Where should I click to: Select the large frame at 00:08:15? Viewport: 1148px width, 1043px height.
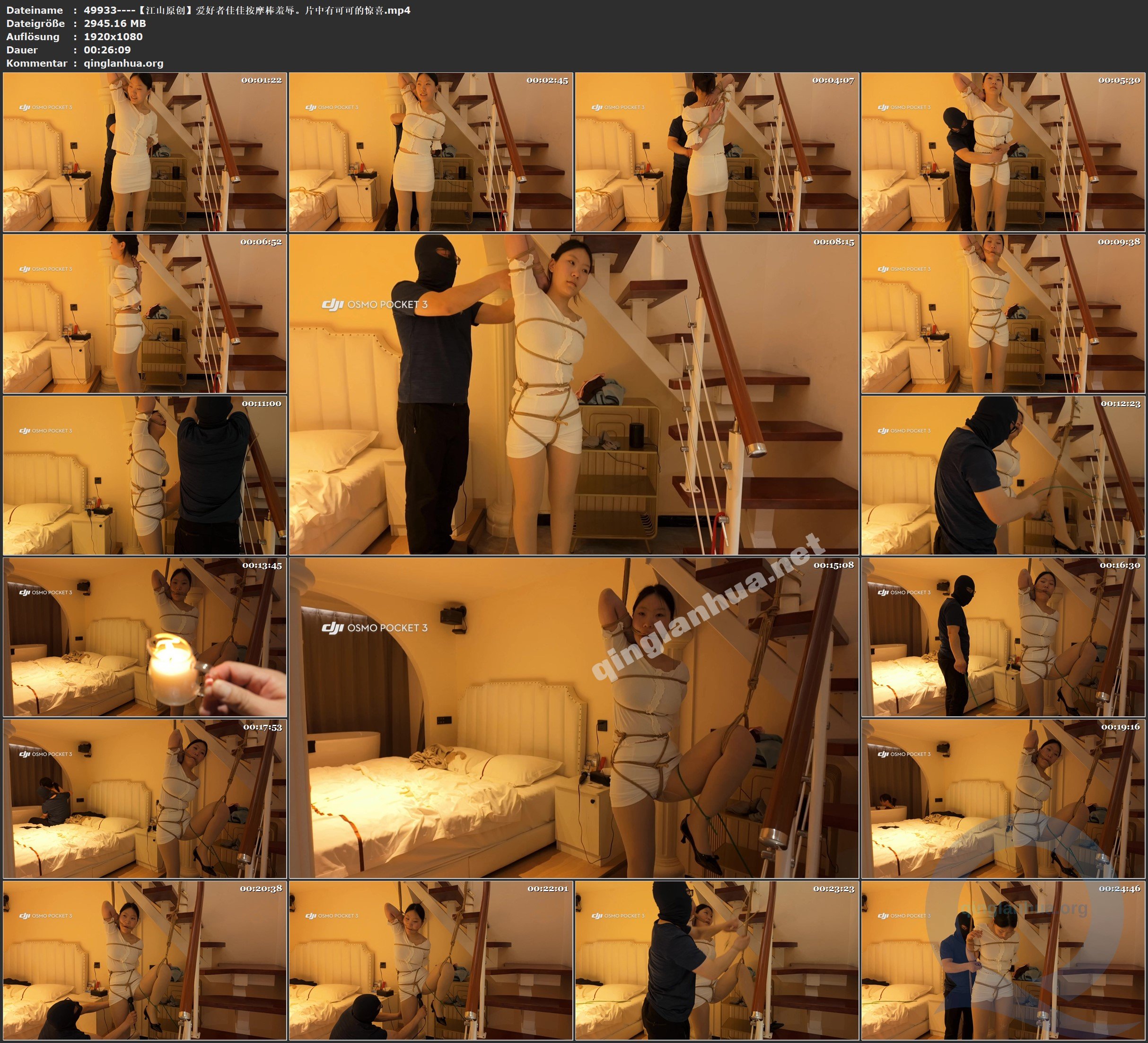pyautogui.click(x=573, y=394)
